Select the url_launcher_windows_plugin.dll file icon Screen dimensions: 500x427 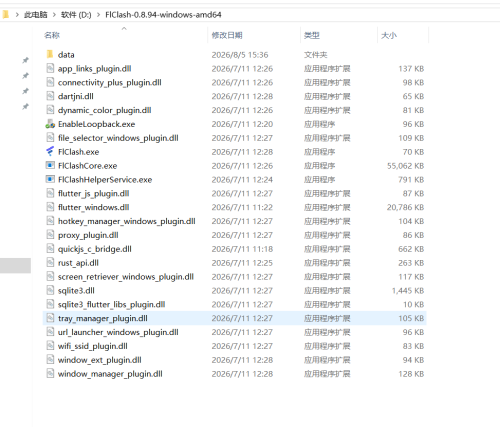[x=50, y=332]
